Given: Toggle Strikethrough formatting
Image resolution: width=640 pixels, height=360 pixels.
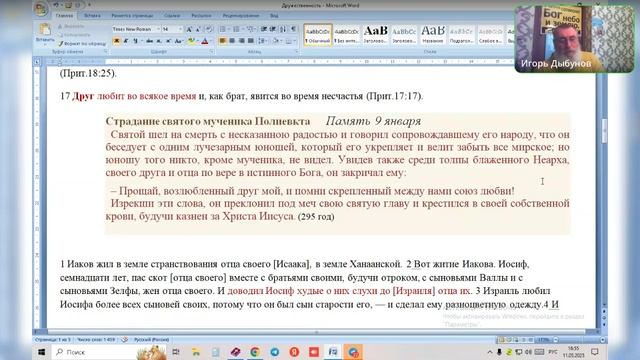Looking at the screenshot, I should pos(149,41).
